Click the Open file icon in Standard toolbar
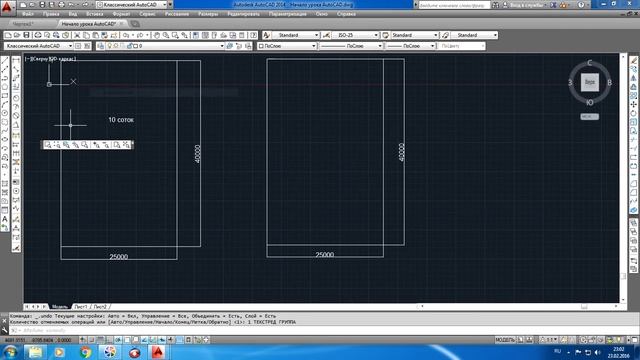640x360 pixels. click(17, 36)
